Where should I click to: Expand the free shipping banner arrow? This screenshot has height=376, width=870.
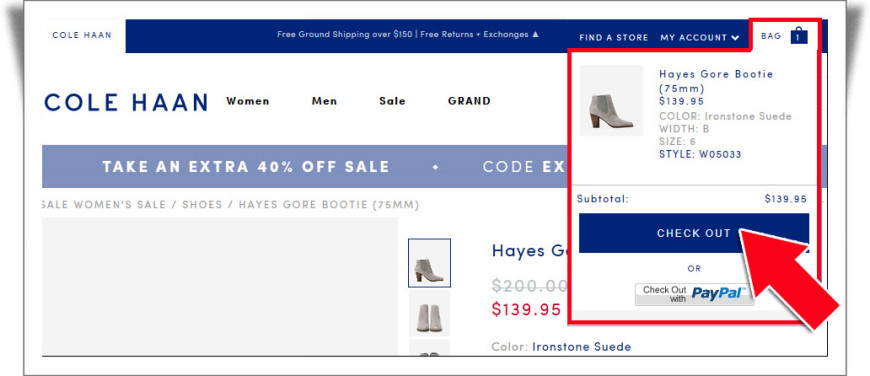tap(535, 34)
